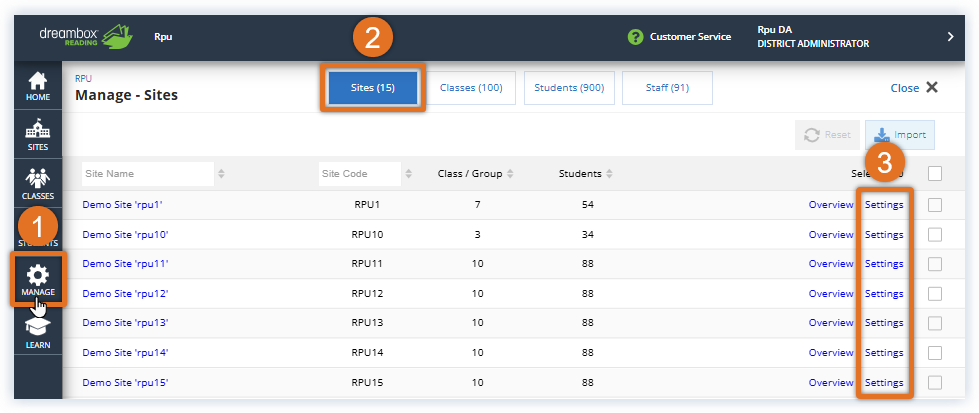Open Overview for site RPU15
The width and height of the screenshot is (979, 413).
(831, 382)
